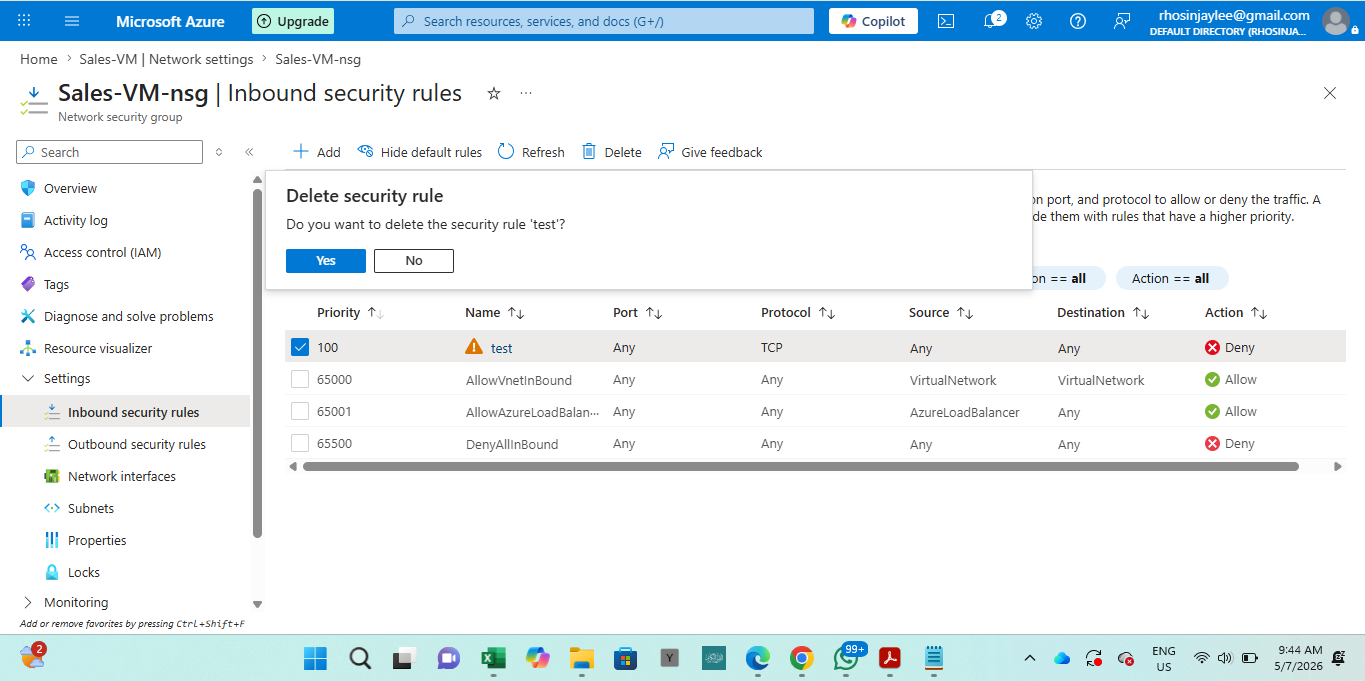Screen dimensions: 1365x681
Task: Click Add in the toolbar
Action: [316, 152]
